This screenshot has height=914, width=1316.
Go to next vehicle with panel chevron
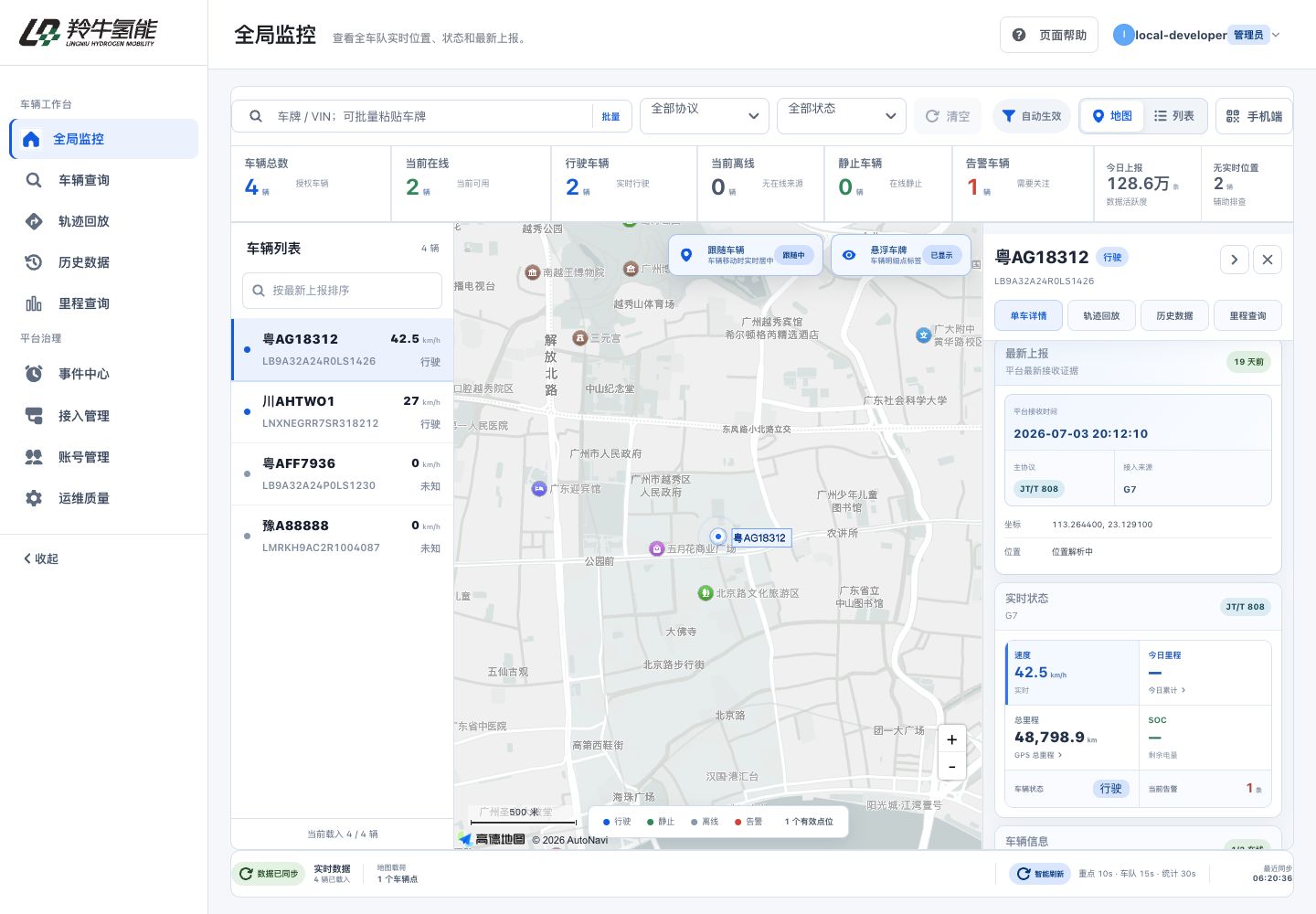[x=1235, y=260]
